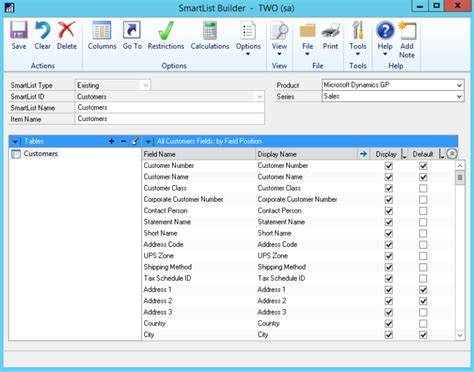
Task: Click inside the Item Name field
Action: click(x=170, y=119)
